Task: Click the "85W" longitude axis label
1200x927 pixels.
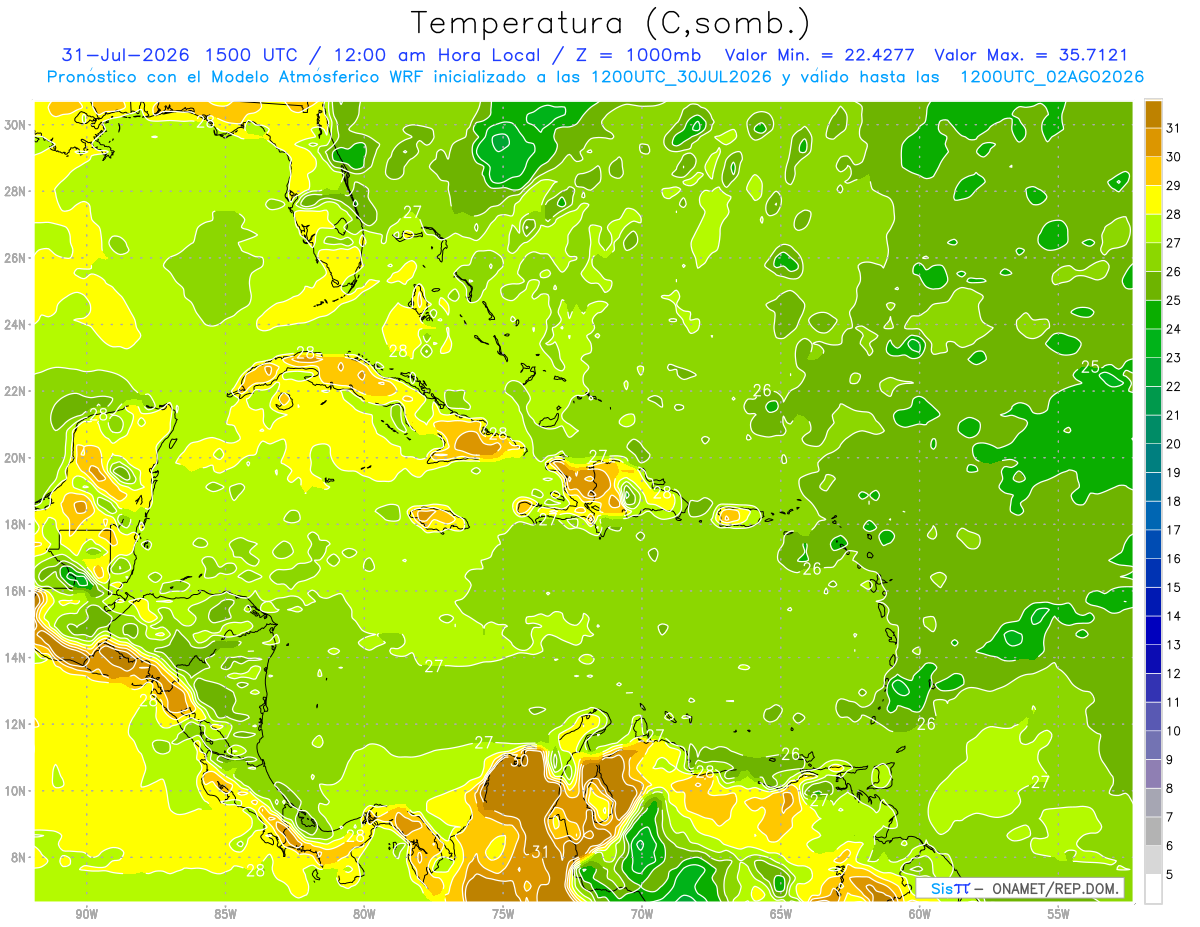Action: pyautogui.click(x=225, y=914)
